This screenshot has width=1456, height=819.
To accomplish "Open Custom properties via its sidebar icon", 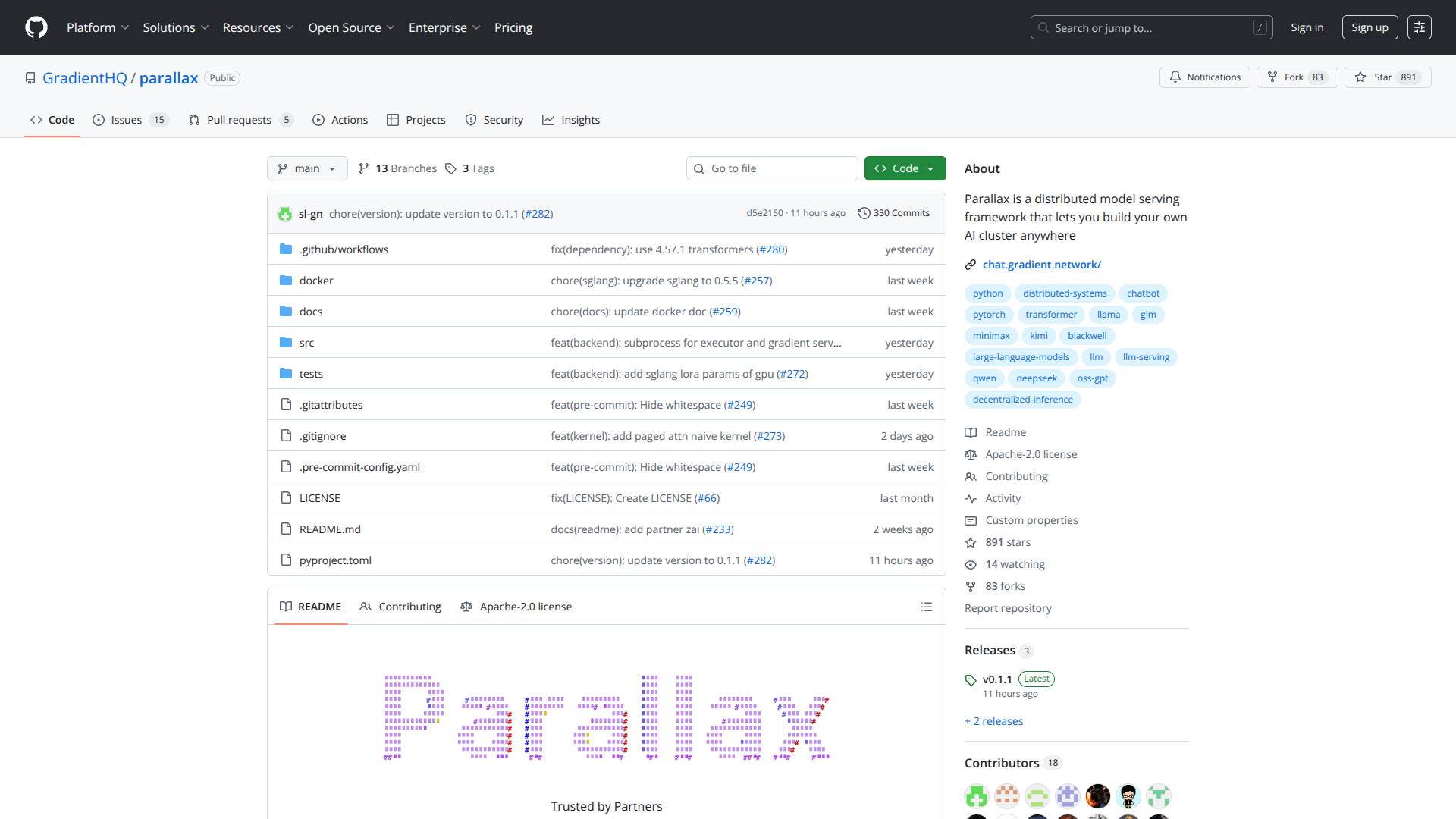I will 971,520.
